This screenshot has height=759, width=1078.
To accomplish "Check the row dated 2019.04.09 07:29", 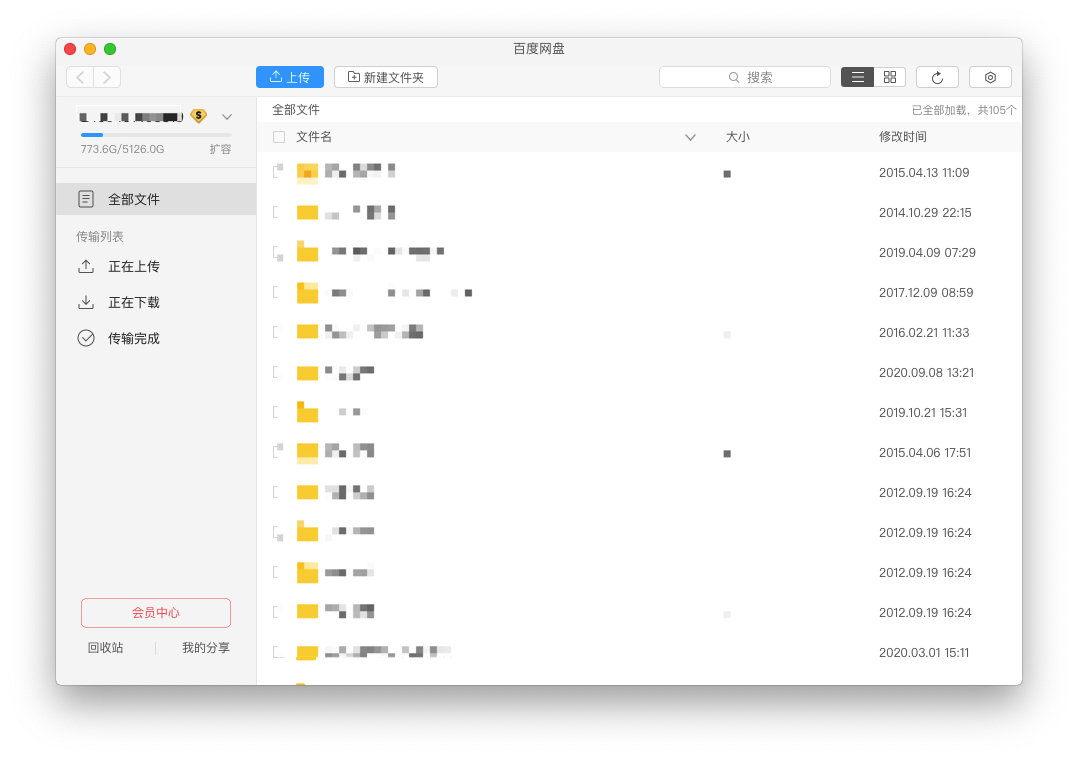I will click(x=278, y=252).
